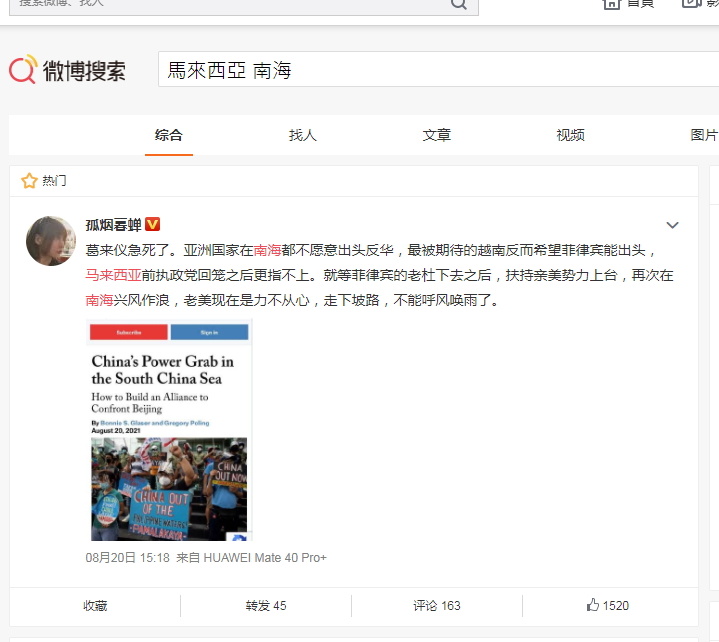Open the attached South China Sea article image
The image size is (719, 642).
169,430
